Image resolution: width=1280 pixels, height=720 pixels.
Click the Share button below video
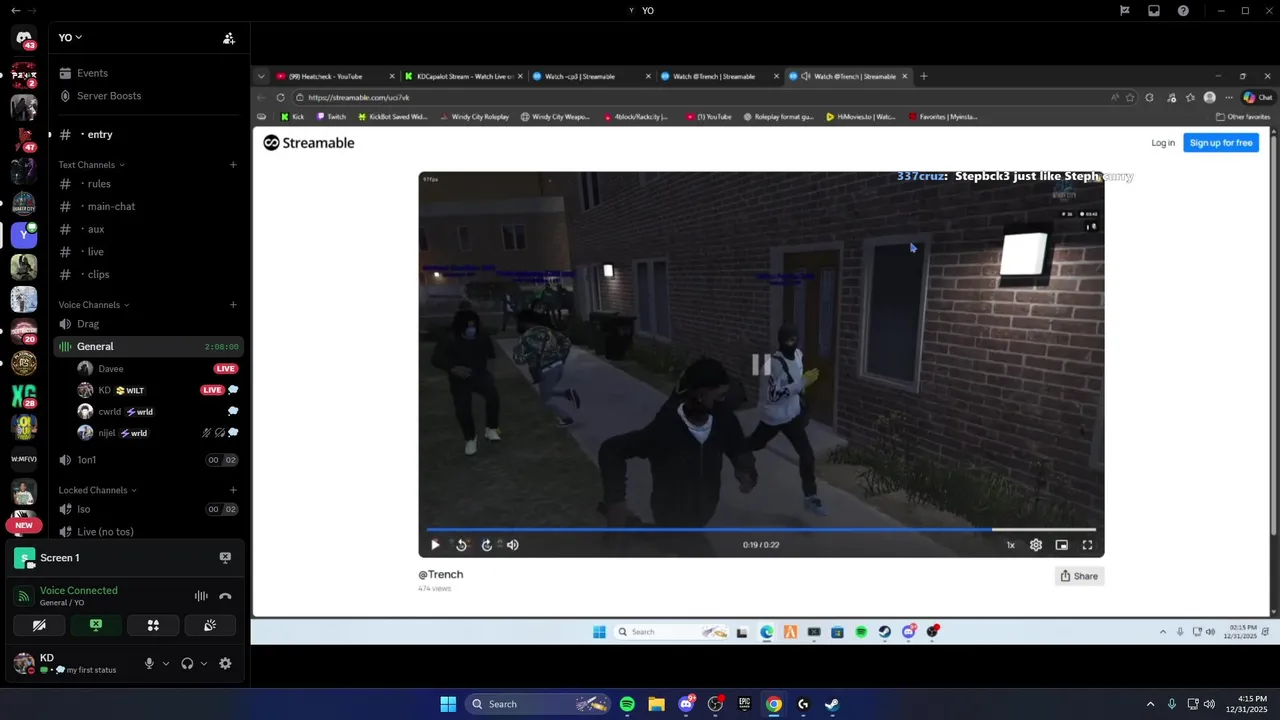[x=1079, y=576]
